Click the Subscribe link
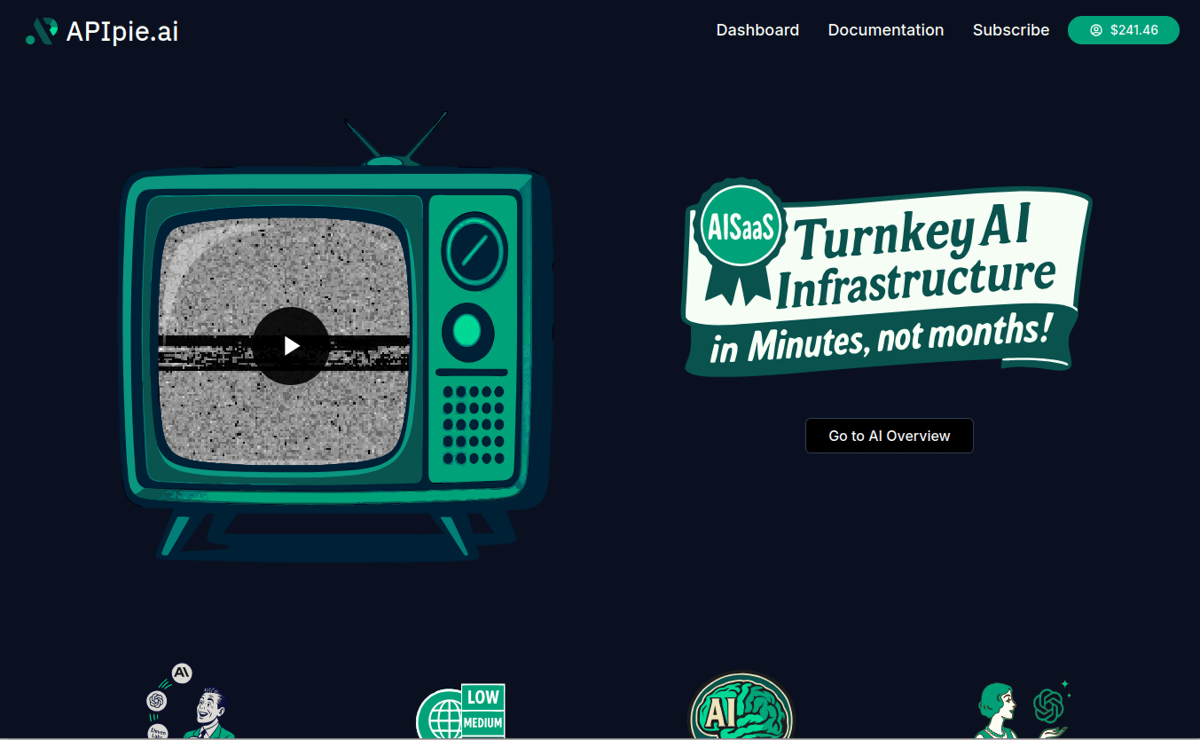Image resolution: width=1200 pixels, height=740 pixels. point(1011,30)
